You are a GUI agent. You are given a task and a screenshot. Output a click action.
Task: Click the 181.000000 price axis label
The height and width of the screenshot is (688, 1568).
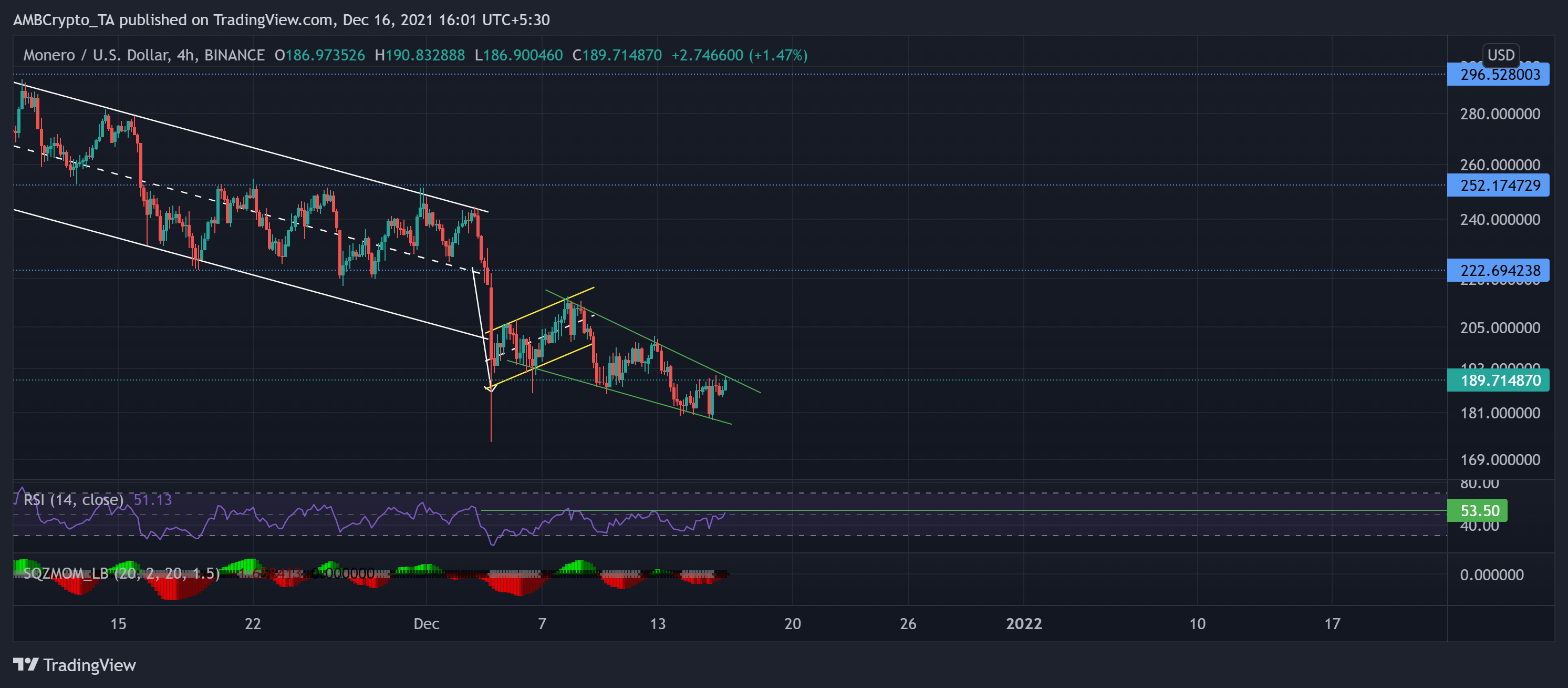point(1500,413)
